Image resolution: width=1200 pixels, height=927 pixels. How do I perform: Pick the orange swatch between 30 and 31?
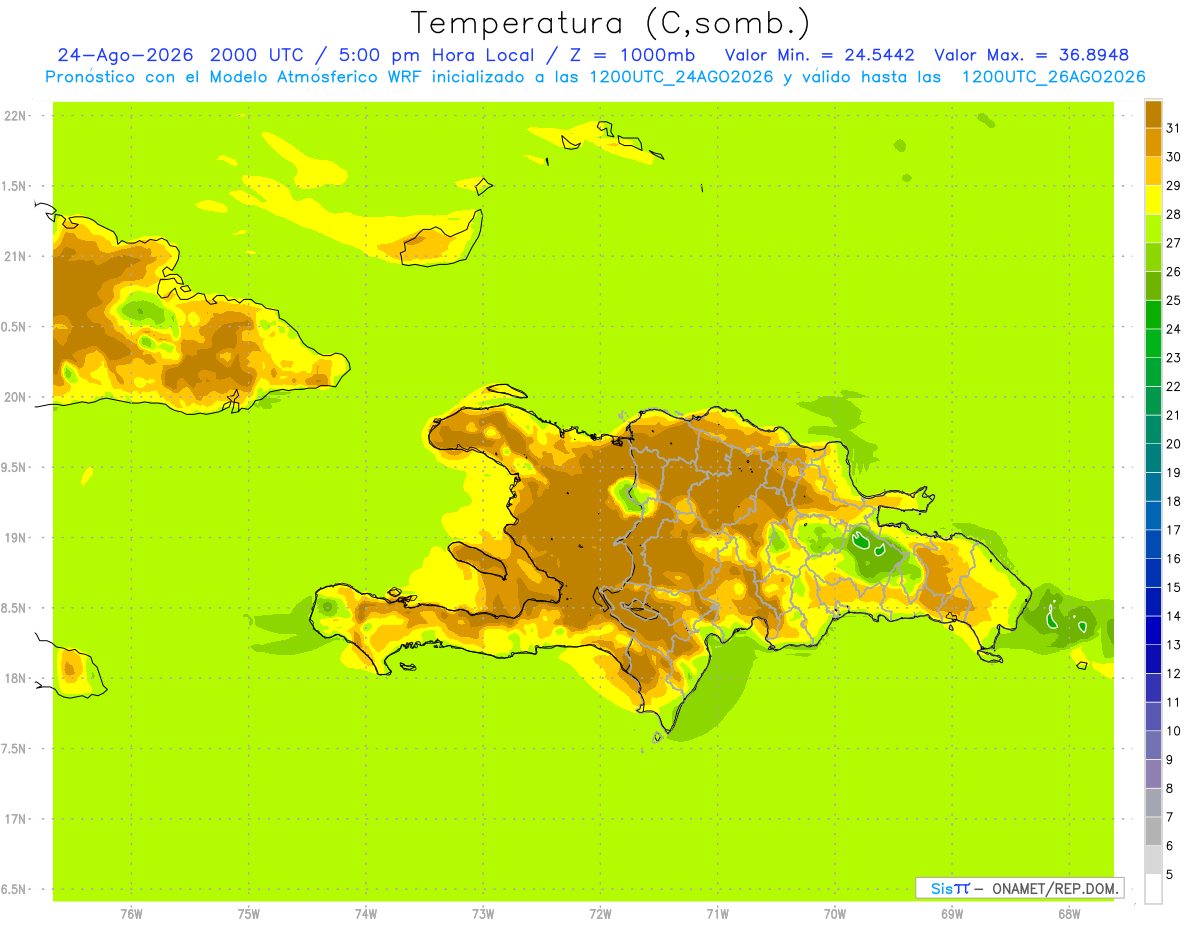[x=1153, y=143]
